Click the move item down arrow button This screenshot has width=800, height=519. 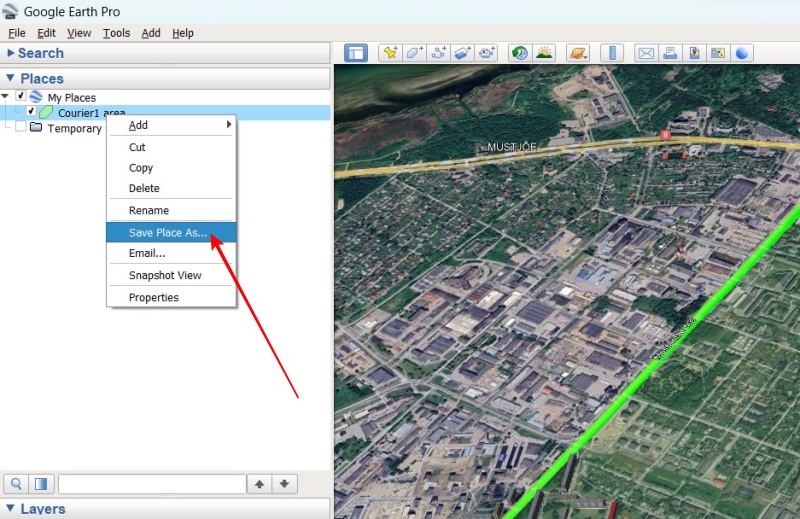285,484
